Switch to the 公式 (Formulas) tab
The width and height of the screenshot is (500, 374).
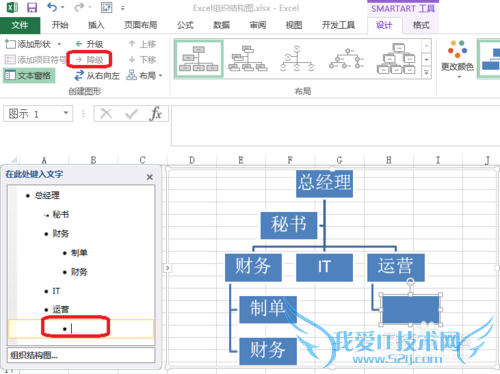click(x=185, y=25)
